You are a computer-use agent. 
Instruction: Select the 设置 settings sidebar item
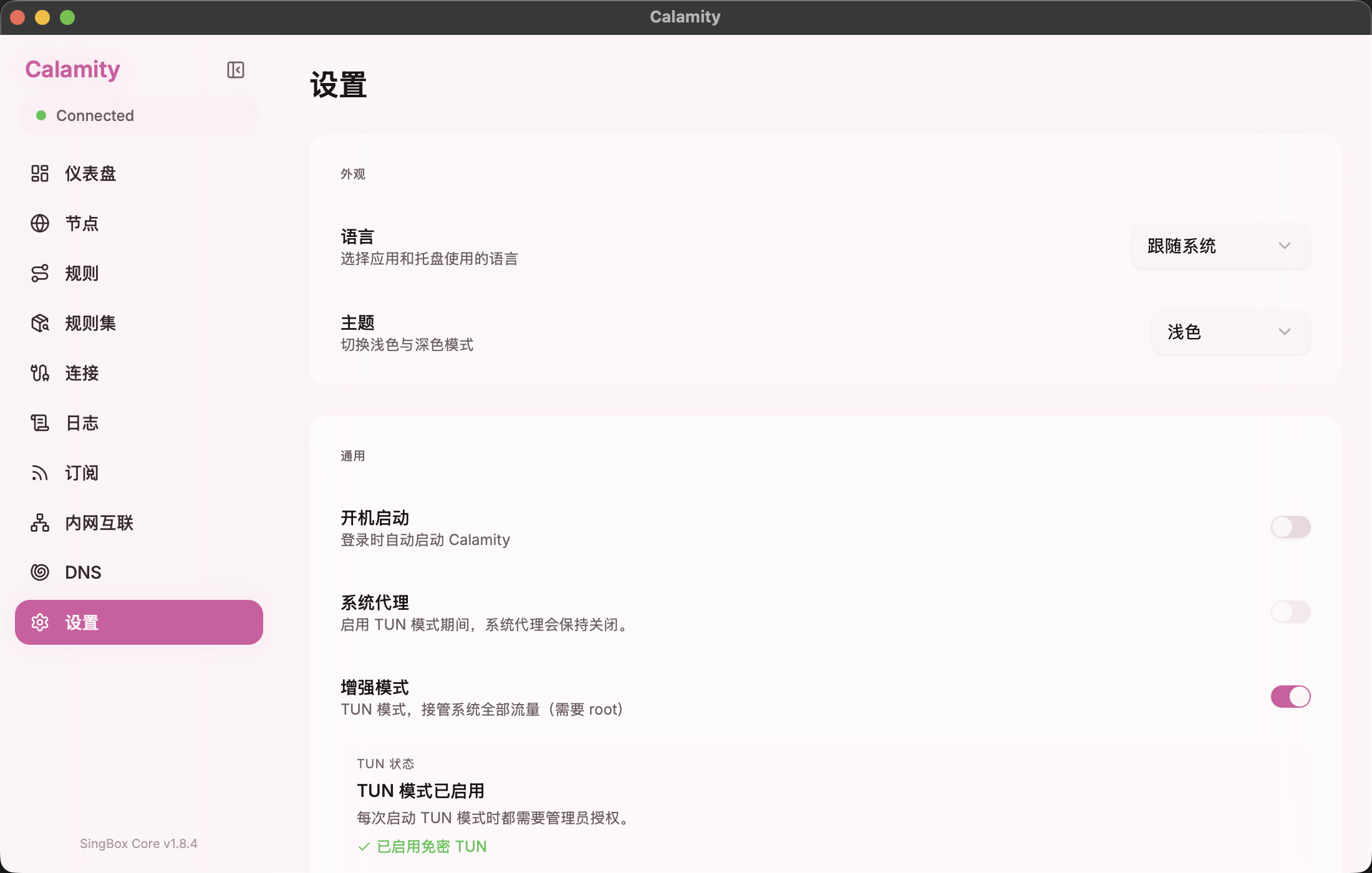(x=138, y=622)
